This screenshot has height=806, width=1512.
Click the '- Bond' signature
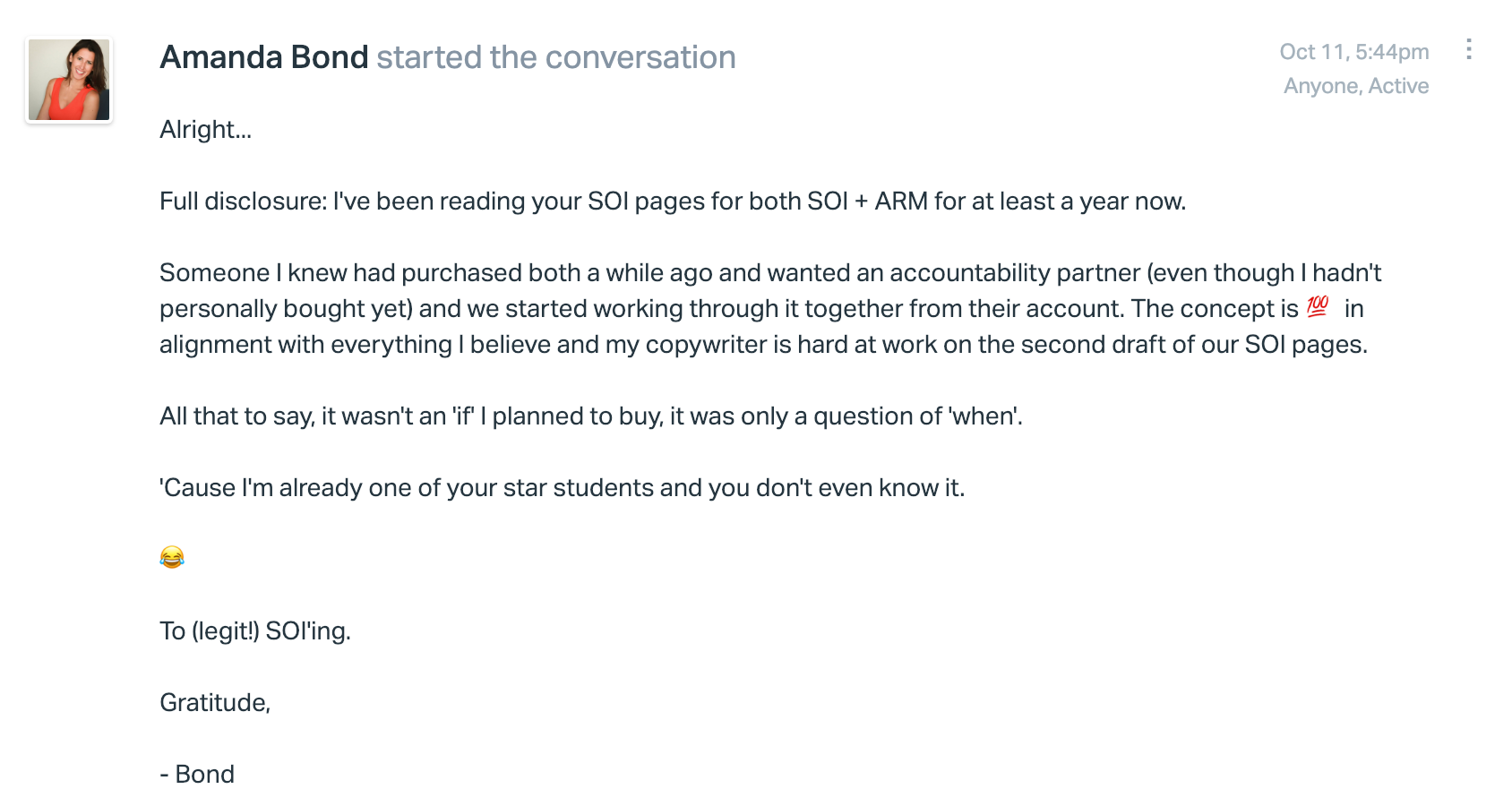pos(197,775)
